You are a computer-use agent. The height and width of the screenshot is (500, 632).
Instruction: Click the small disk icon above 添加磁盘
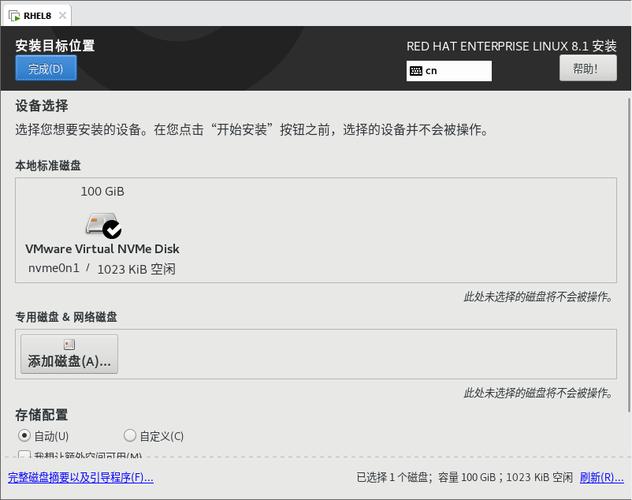pos(69,344)
